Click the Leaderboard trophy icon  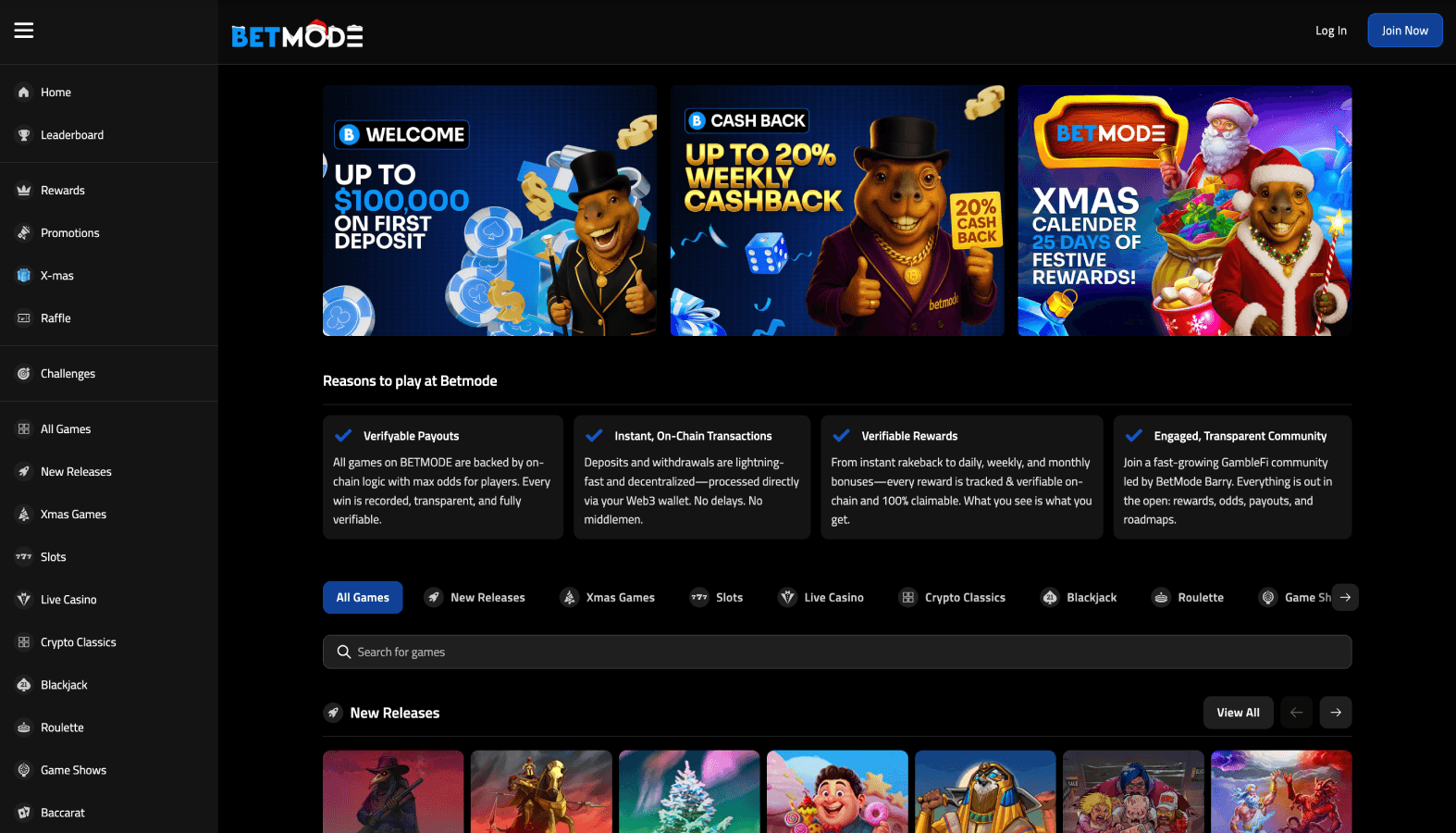point(24,135)
